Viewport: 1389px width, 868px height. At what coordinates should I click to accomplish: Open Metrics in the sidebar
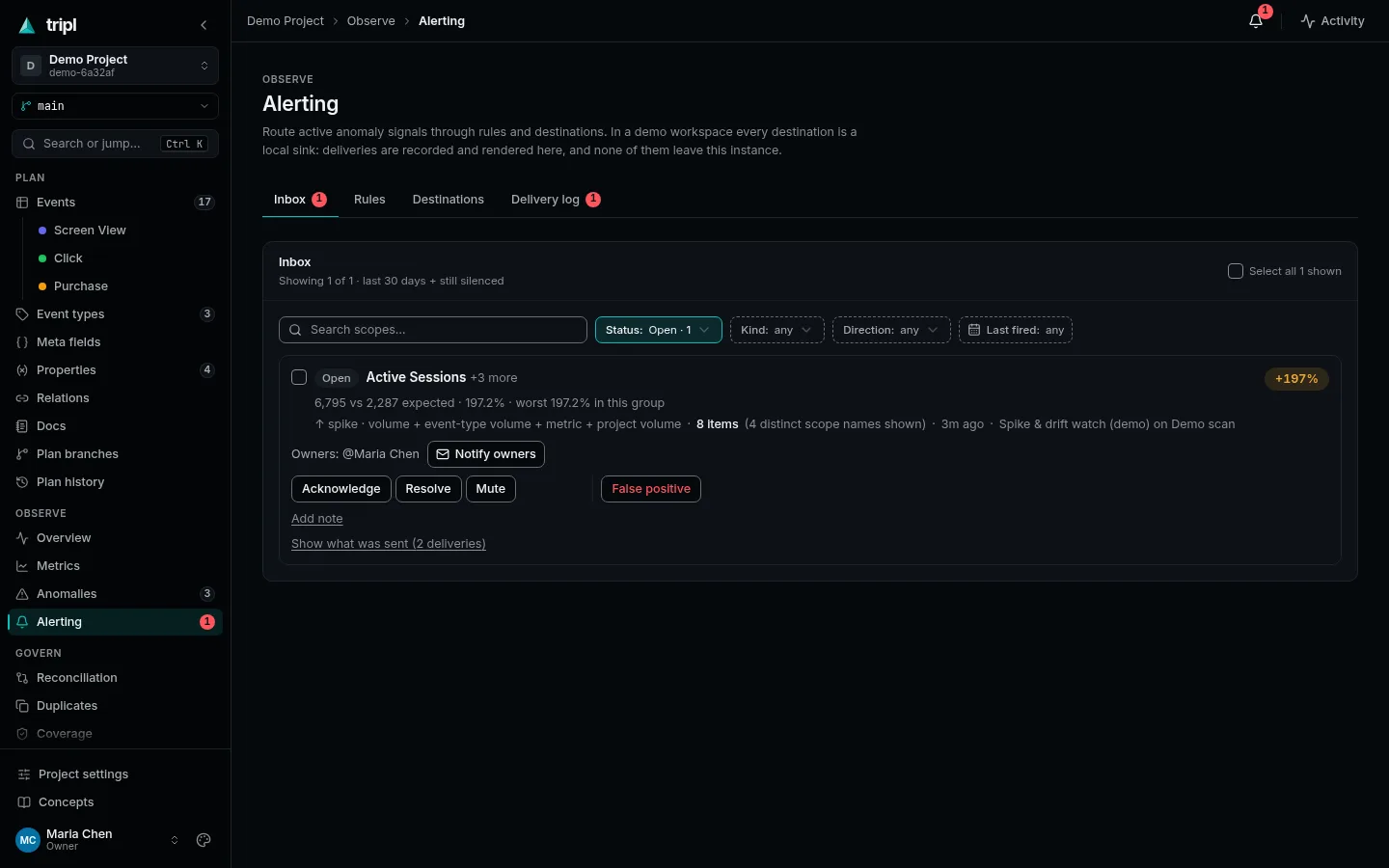click(x=115, y=566)
